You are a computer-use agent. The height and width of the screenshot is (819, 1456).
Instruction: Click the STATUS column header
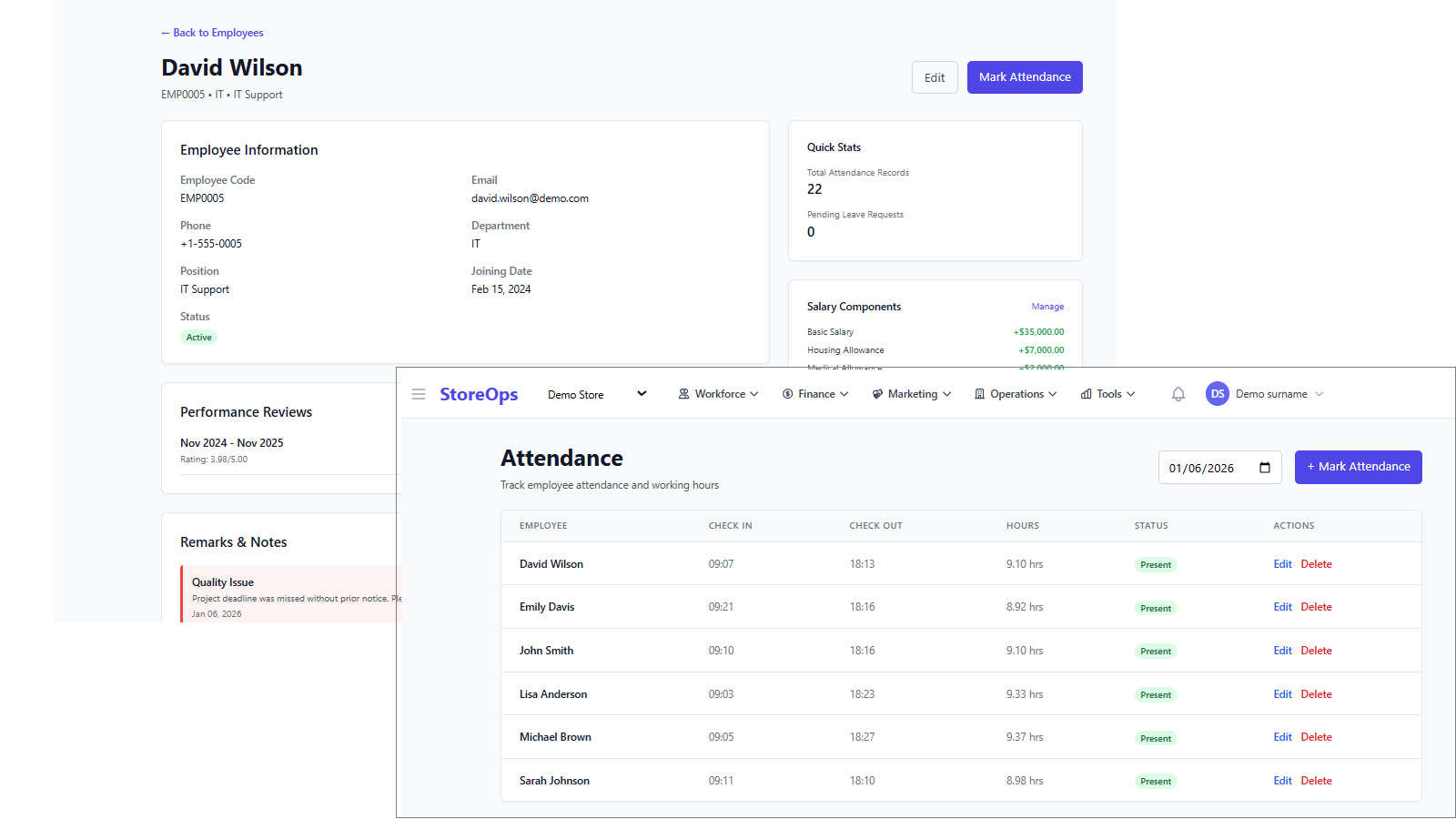coord(1151,526)
